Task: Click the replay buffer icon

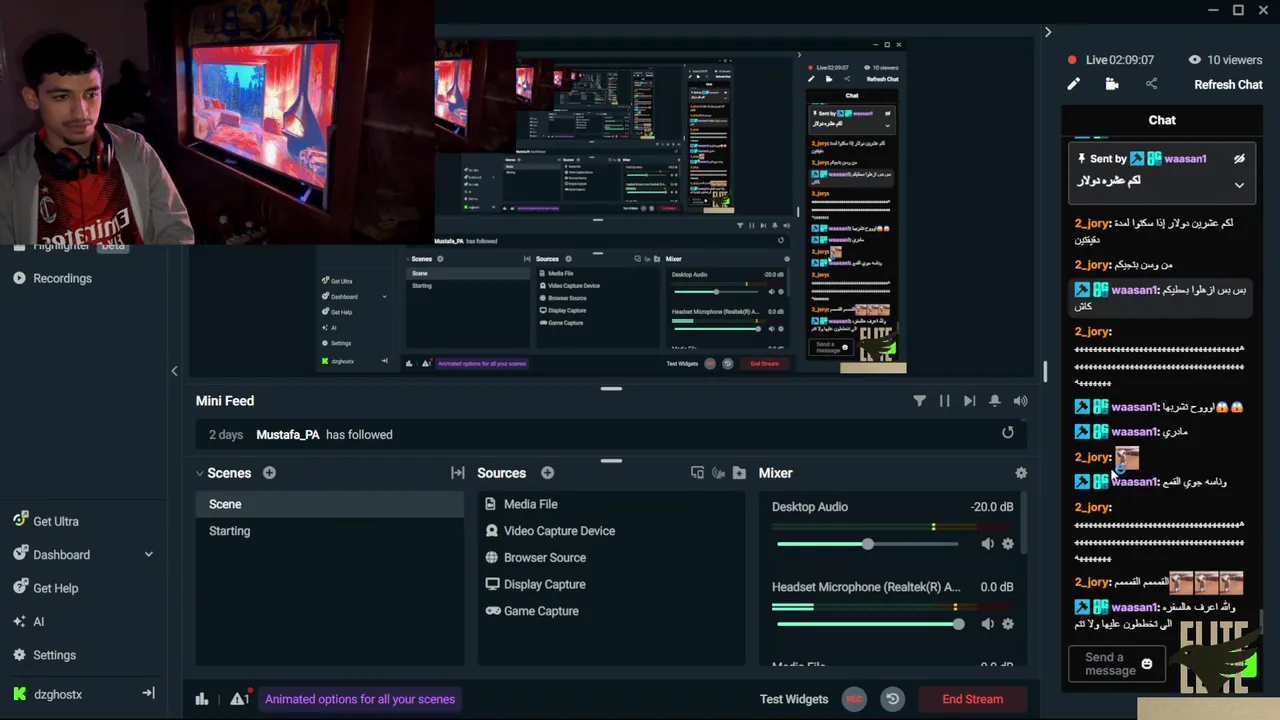Action: (x=893, y=699)
